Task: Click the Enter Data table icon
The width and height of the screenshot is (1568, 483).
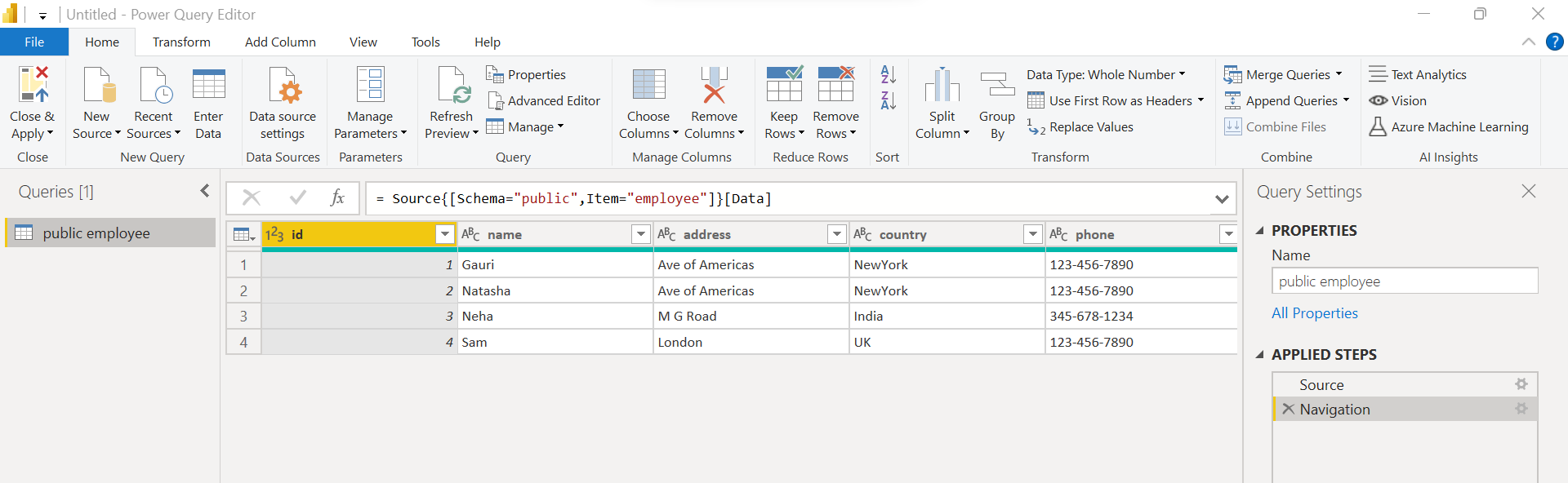Action: (x=208, y=86)
